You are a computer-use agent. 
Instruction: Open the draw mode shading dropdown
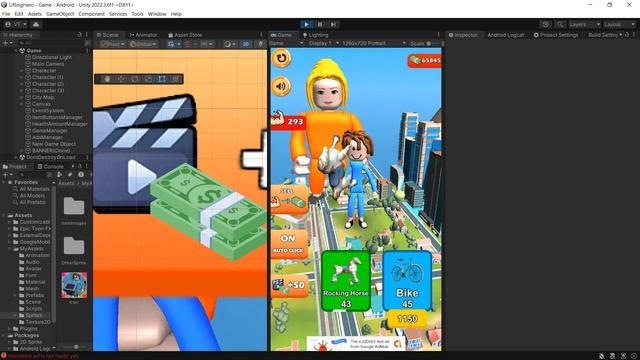pos(230,44)
